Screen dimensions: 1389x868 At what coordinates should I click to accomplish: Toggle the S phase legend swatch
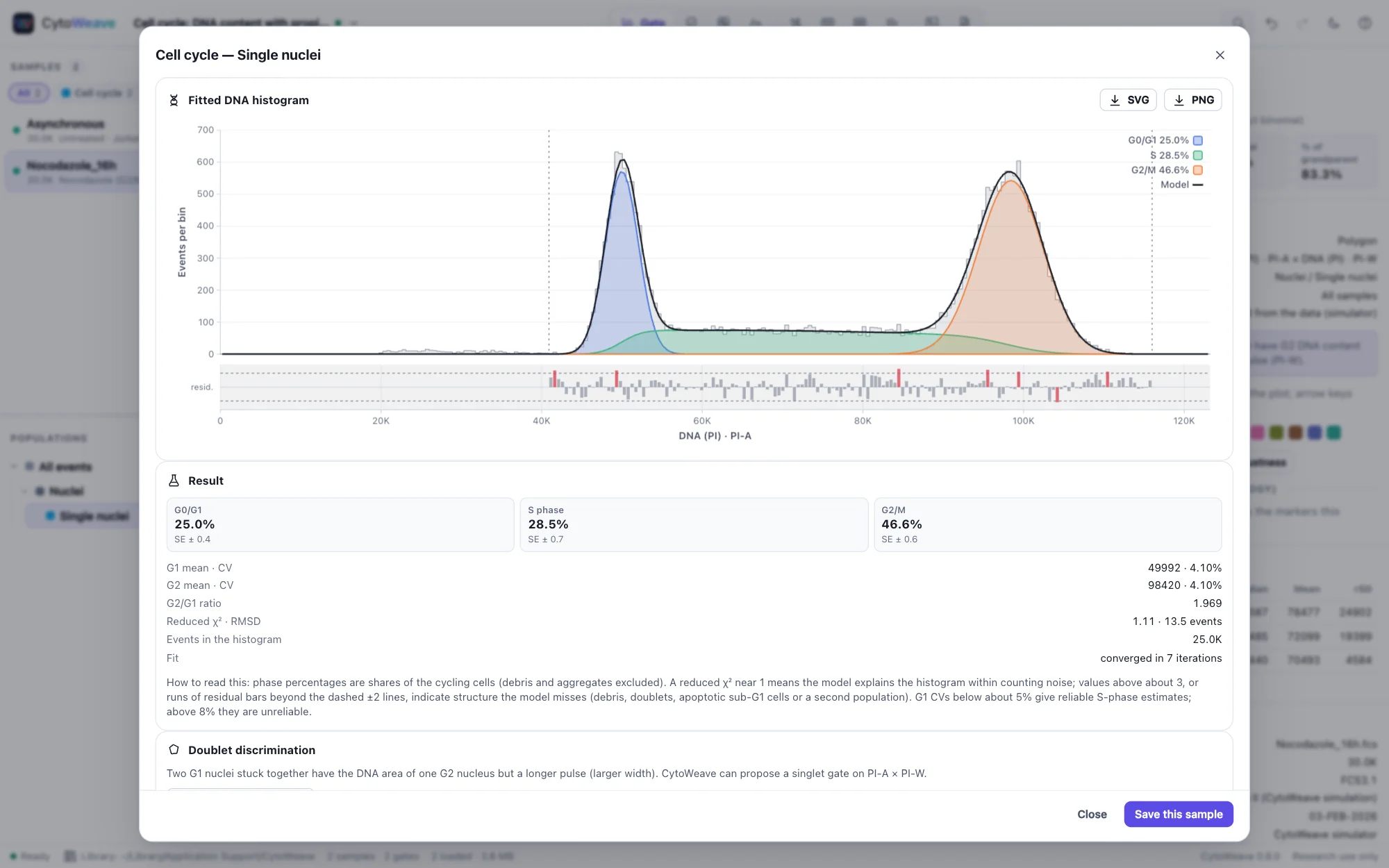tap(1197, 156)
